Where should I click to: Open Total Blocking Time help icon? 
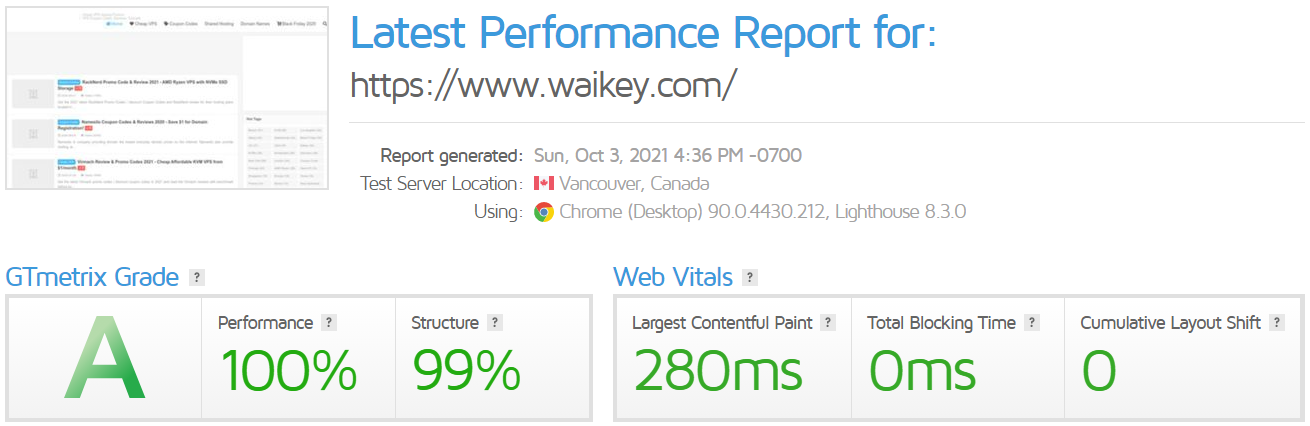pyautogui.click(x=1032, y=322)
